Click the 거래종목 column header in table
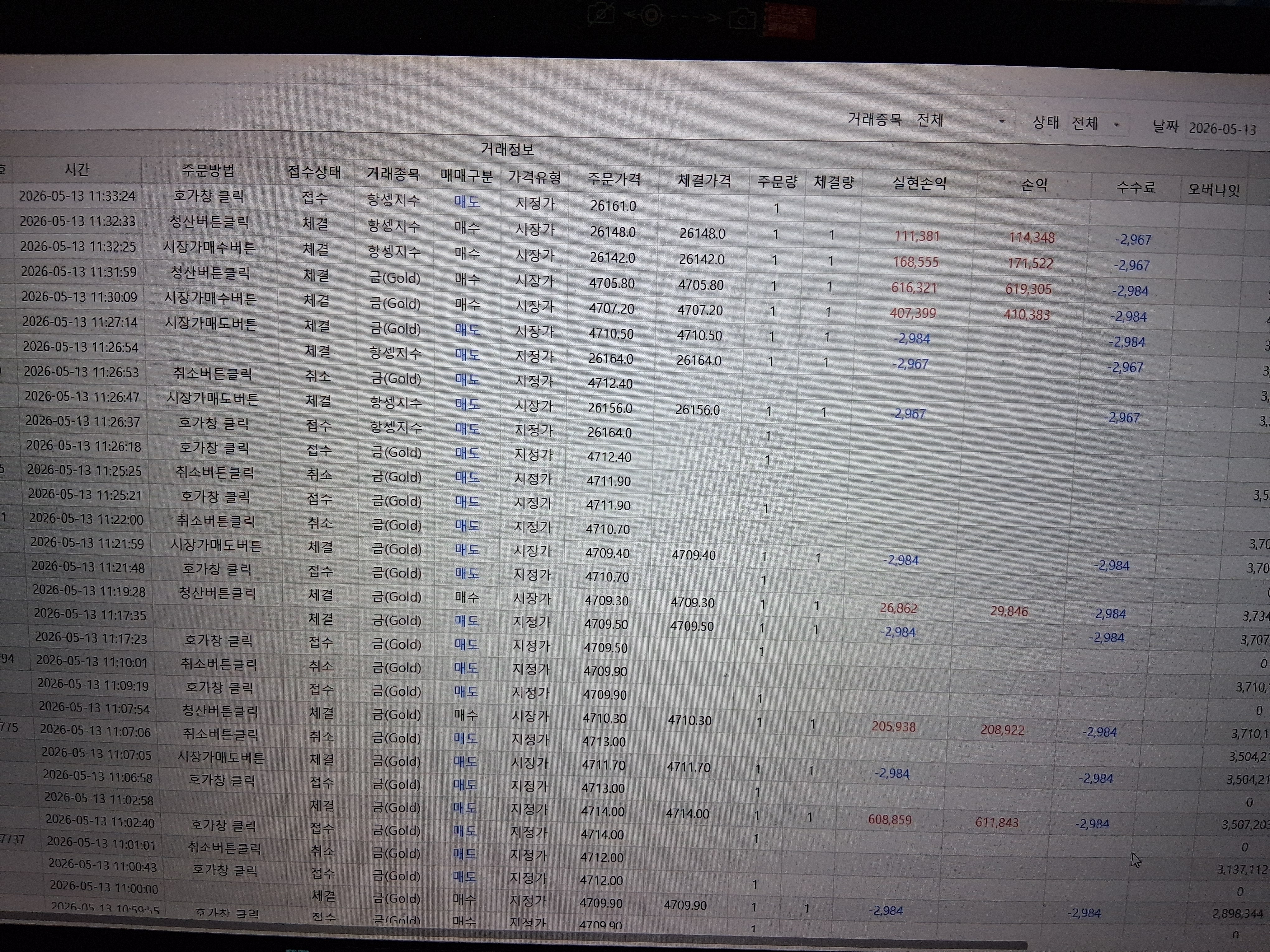Viewport: 1270px width, 952px height. (x=393, y=174)
